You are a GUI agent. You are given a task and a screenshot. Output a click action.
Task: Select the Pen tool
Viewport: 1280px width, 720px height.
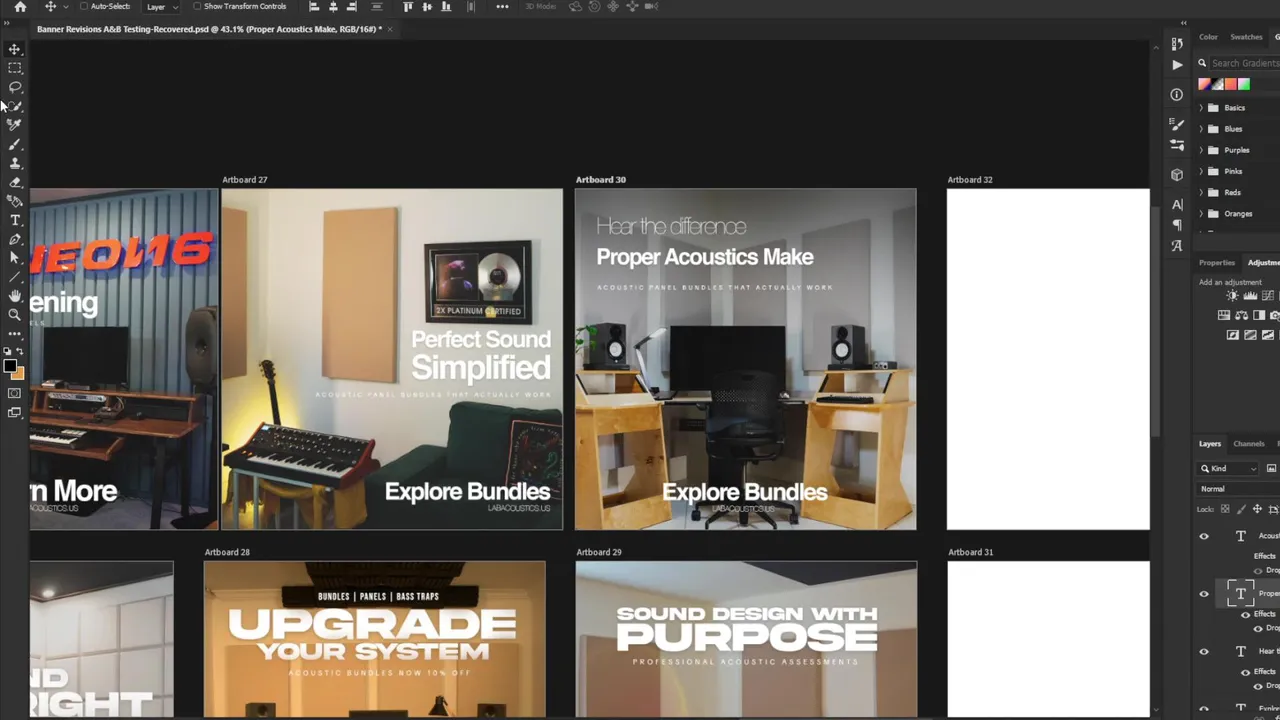point(15,239)
